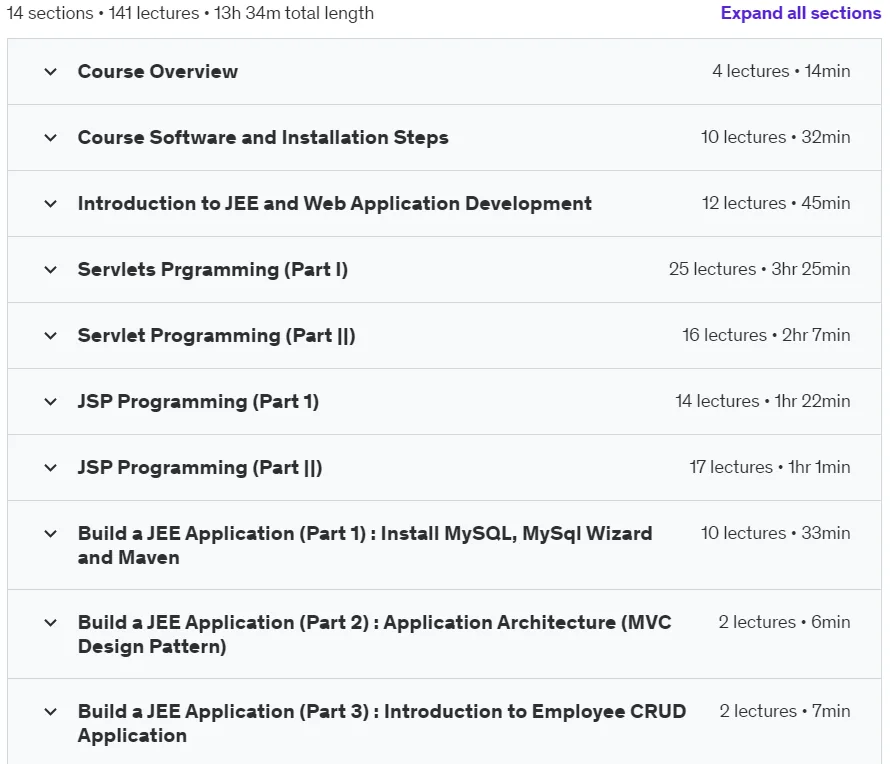
Task: Click the 10 lectures 32min summary
Action: tap(775, 137)
